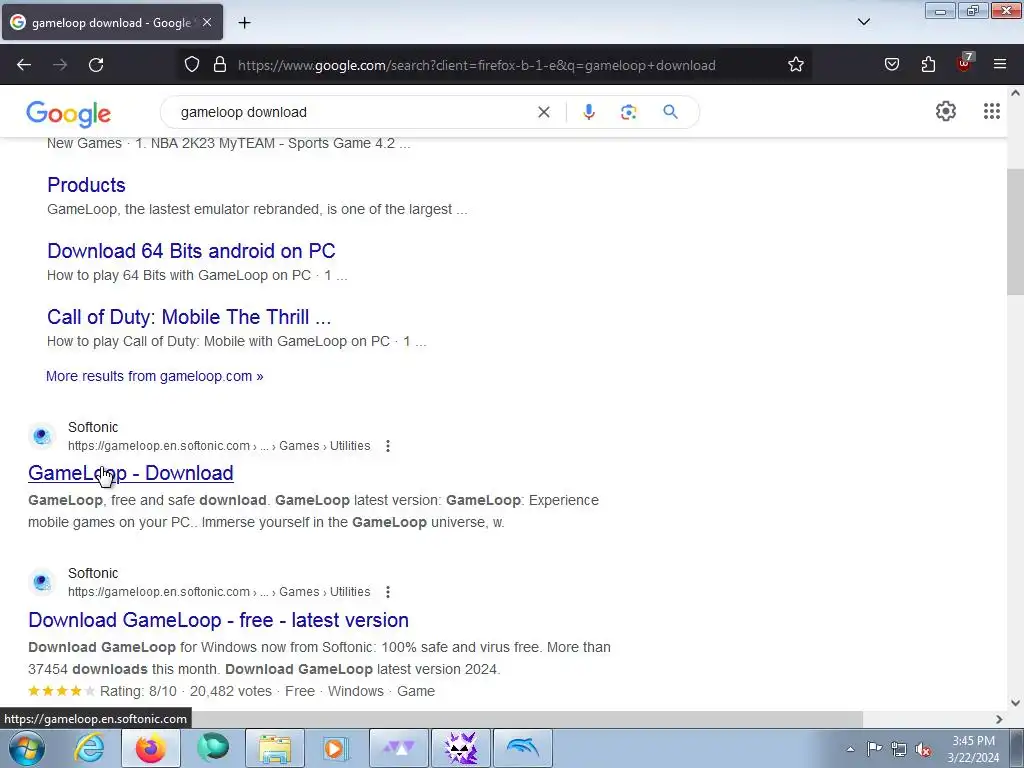
Task: Click Softonic favicon above GameLoop - Download
Action: pyautogui.click(x=42, y=436)
